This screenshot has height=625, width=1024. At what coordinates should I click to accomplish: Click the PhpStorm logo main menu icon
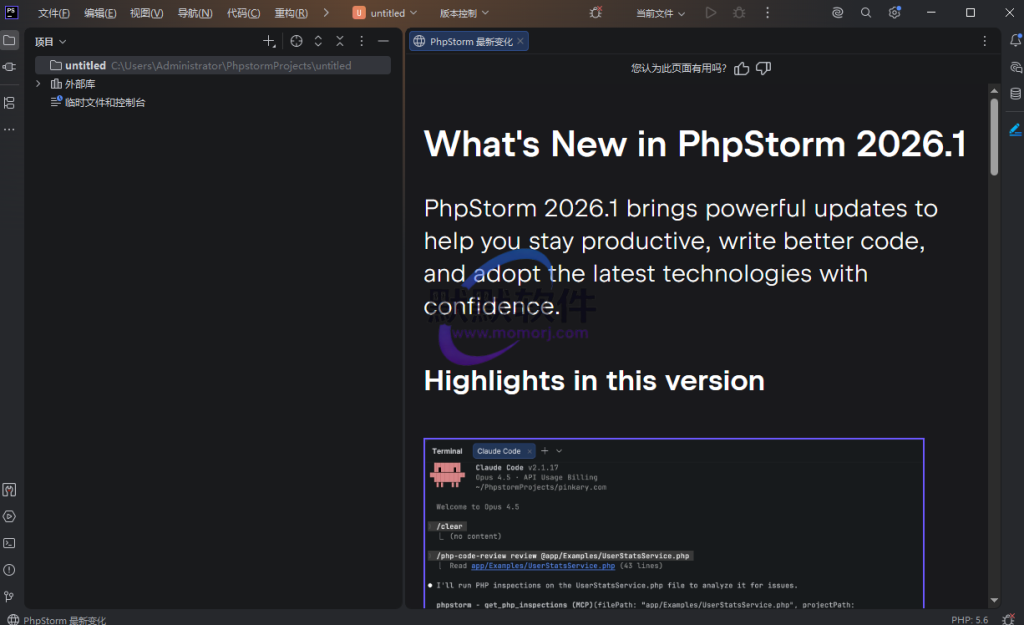[x=11, y=12]
